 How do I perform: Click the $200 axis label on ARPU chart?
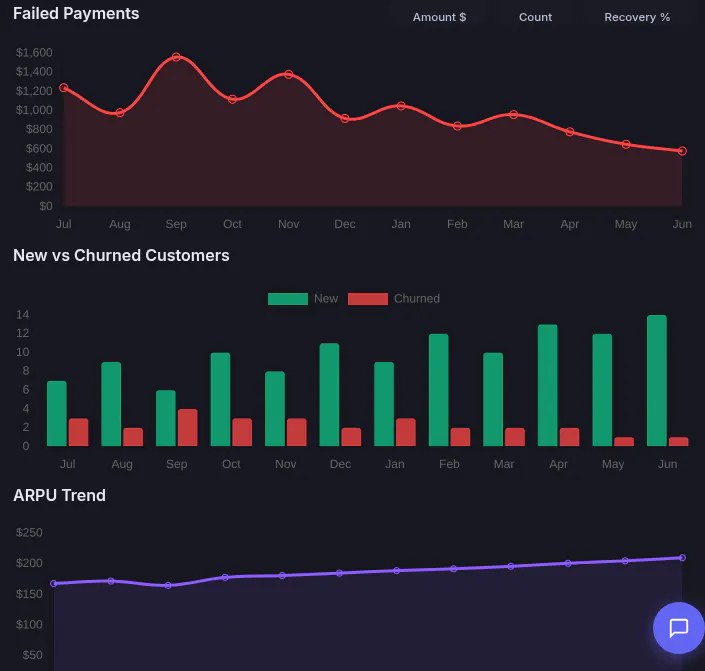coord(29,563)
